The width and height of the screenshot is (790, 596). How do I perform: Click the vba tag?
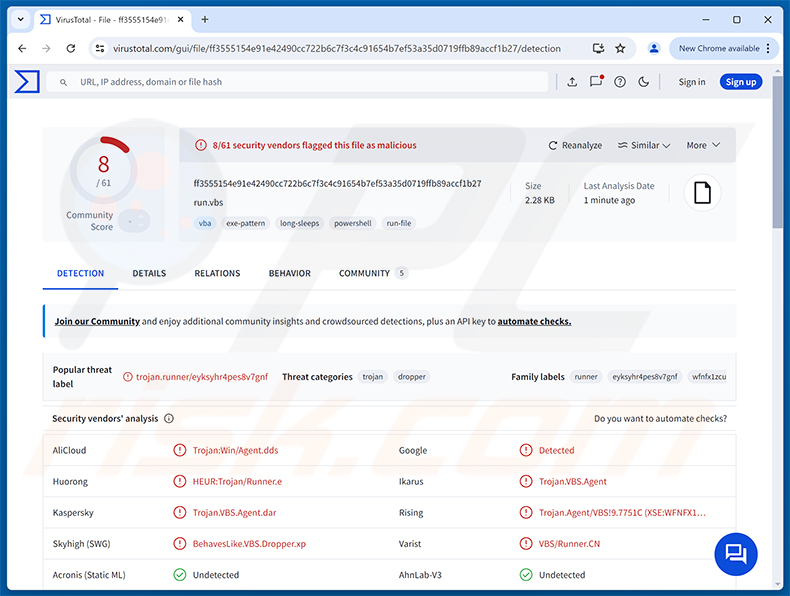205,223
